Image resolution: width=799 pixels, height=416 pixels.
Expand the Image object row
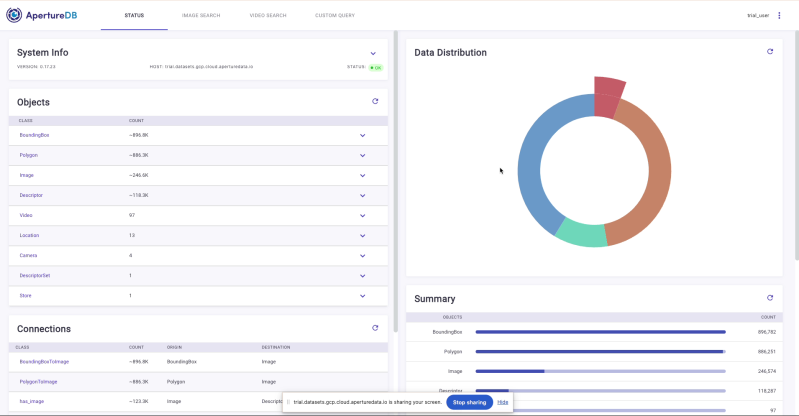click(362, 175)
